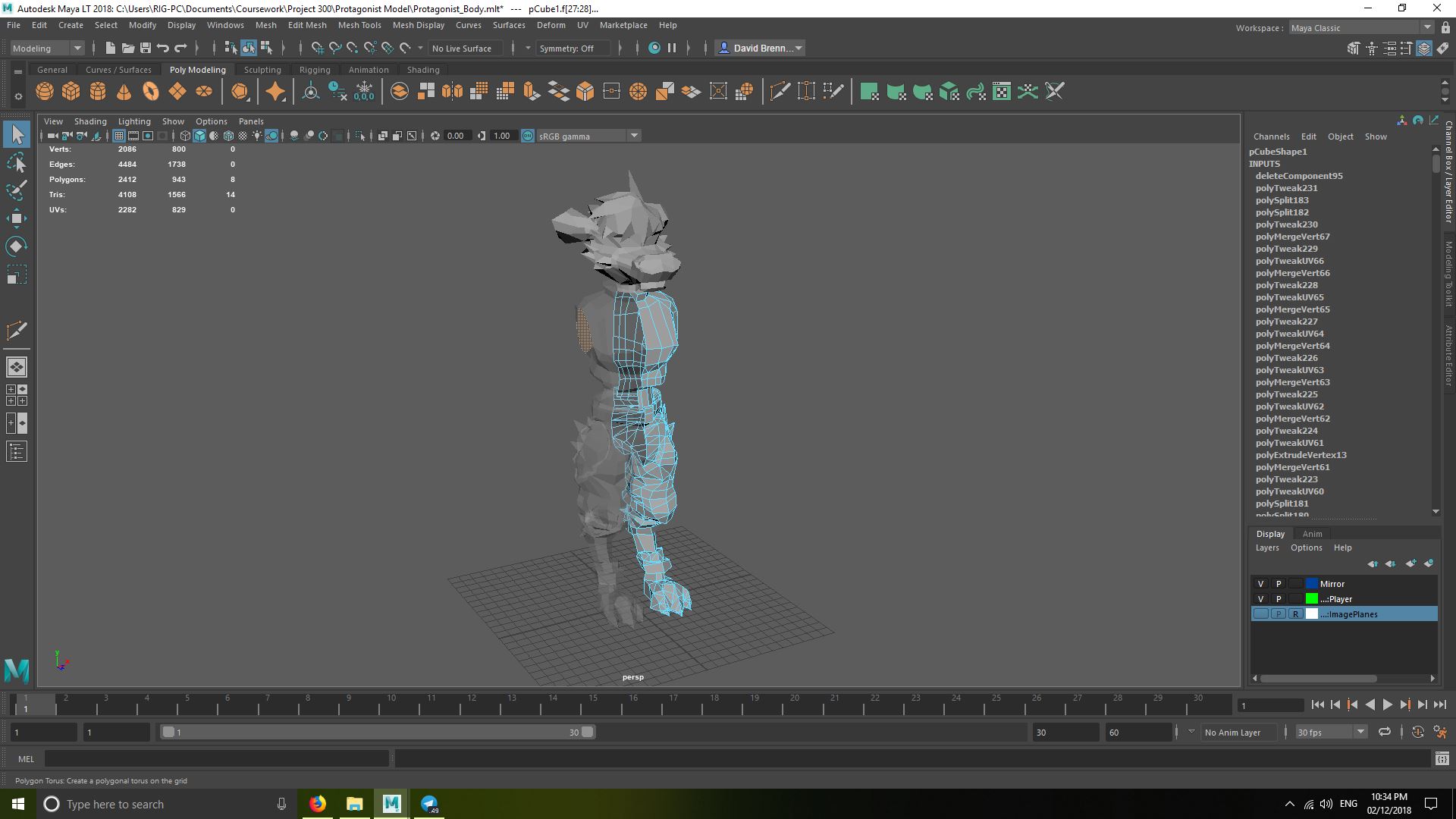Activate the Scale tool in the toolbox
Viewport: 1456px width, 819px height.
(17, 275)
